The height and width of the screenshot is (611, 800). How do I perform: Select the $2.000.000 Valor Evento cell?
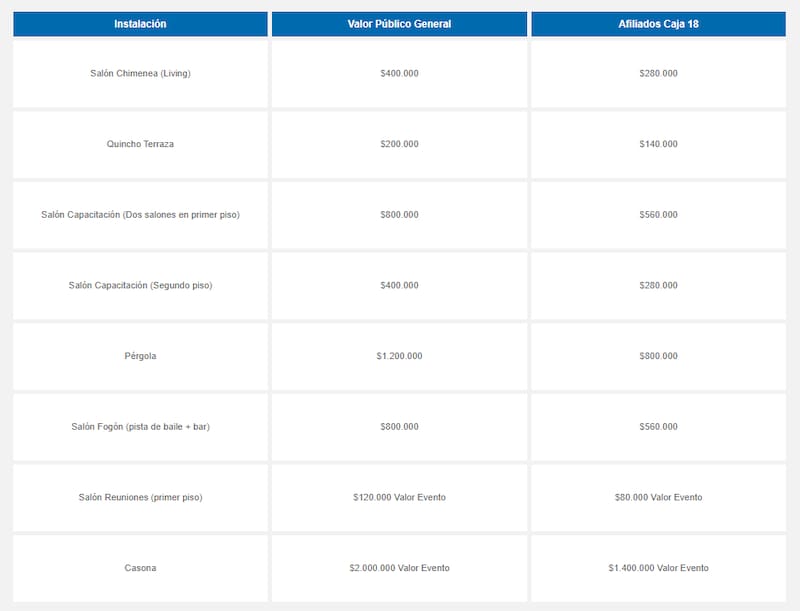pyautogui.click(x=399, y=568)
